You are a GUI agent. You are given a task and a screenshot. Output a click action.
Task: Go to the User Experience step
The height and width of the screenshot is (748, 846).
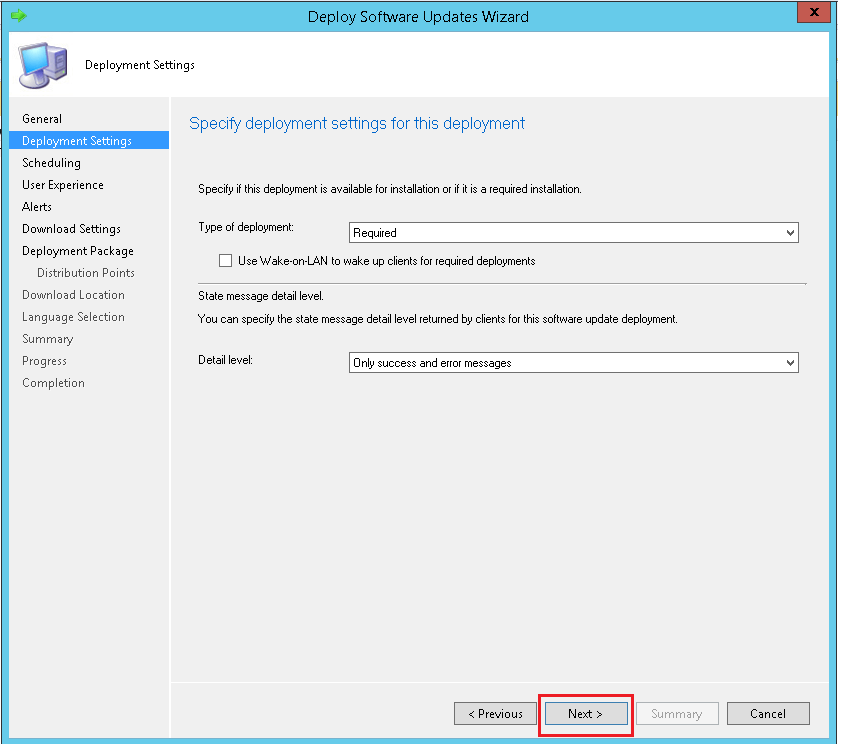(62, 184)
